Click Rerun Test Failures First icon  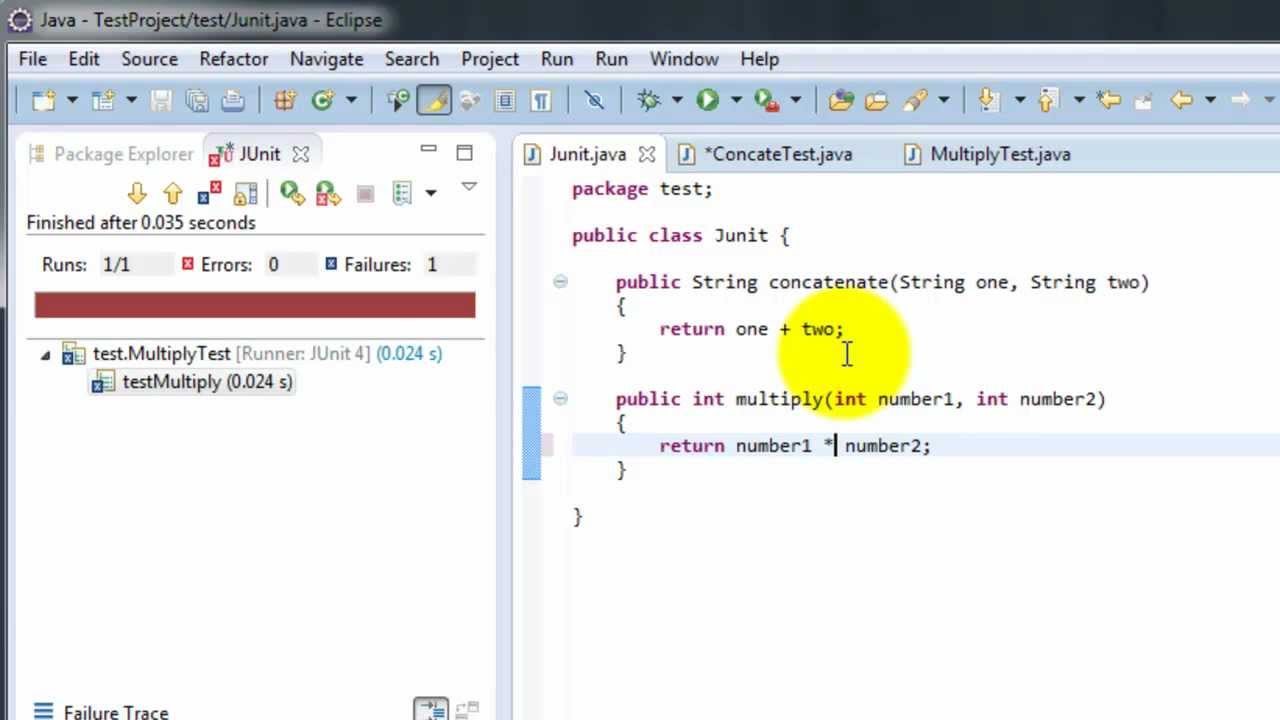click(328, 193)
